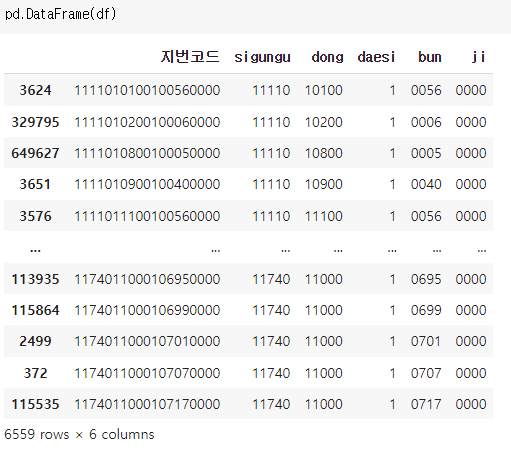Click the 6559 rows × 6 columns summary
Screen dimensions: 511x455
click(x=79, y=434)
